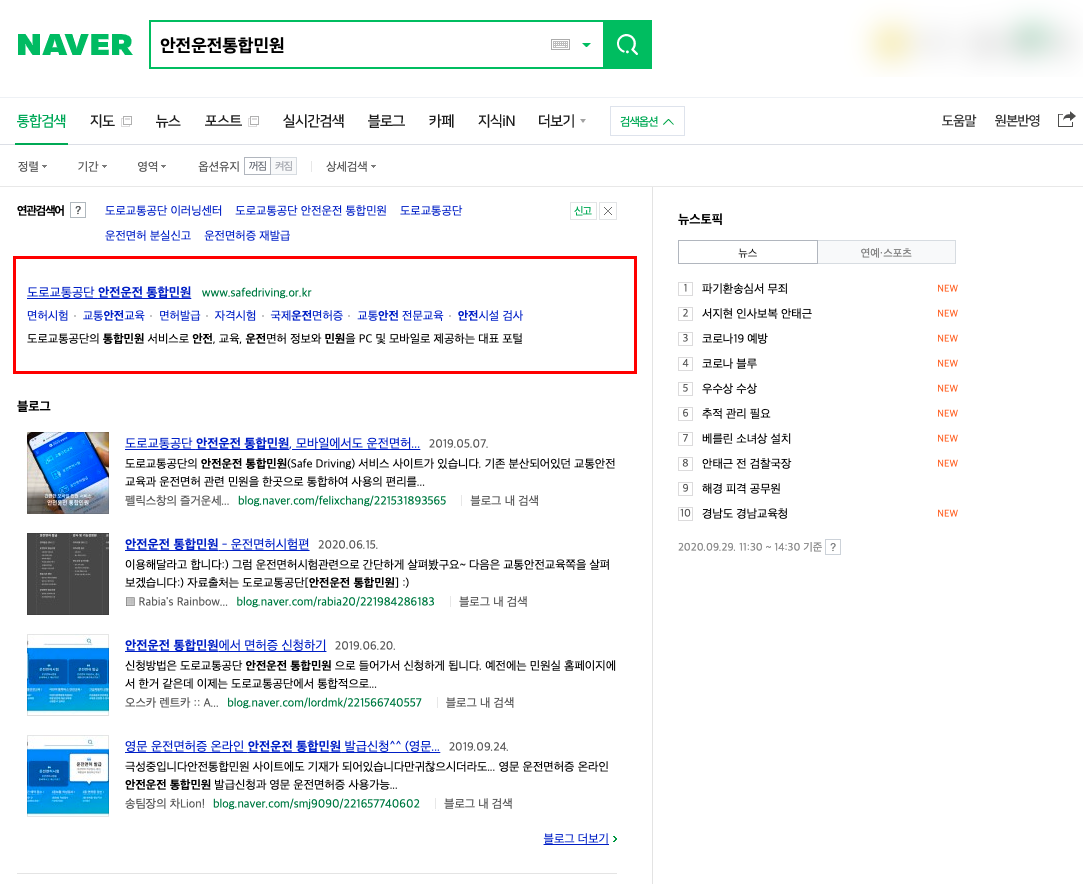Click the www.safedriving.or.kr URL
Screen dimensions: 1083x884
[x=256, y=293]
